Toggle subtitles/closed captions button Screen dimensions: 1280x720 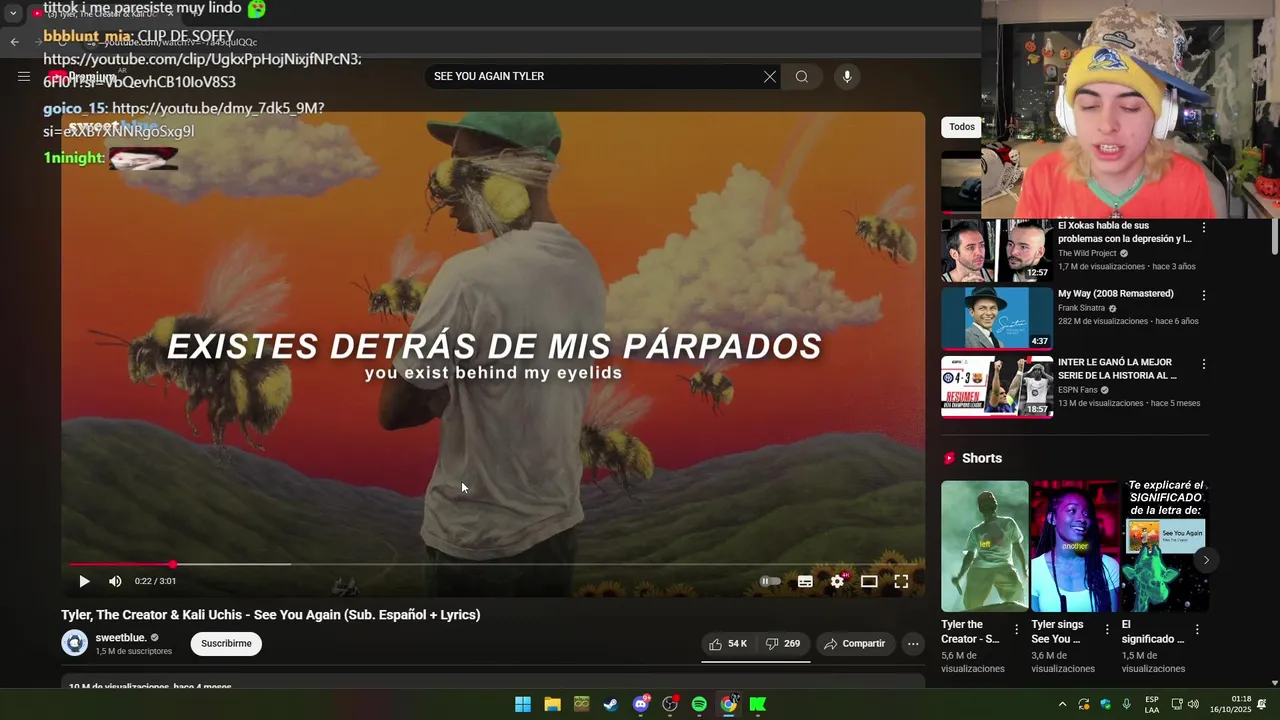[x=805, y=581]
